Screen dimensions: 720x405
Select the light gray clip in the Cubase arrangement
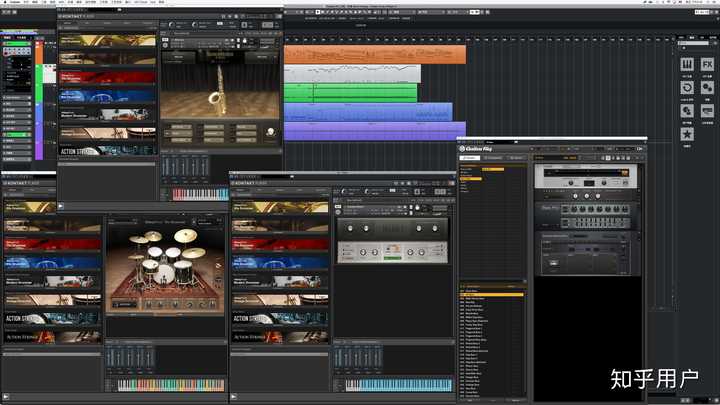(x=352, y=73)
